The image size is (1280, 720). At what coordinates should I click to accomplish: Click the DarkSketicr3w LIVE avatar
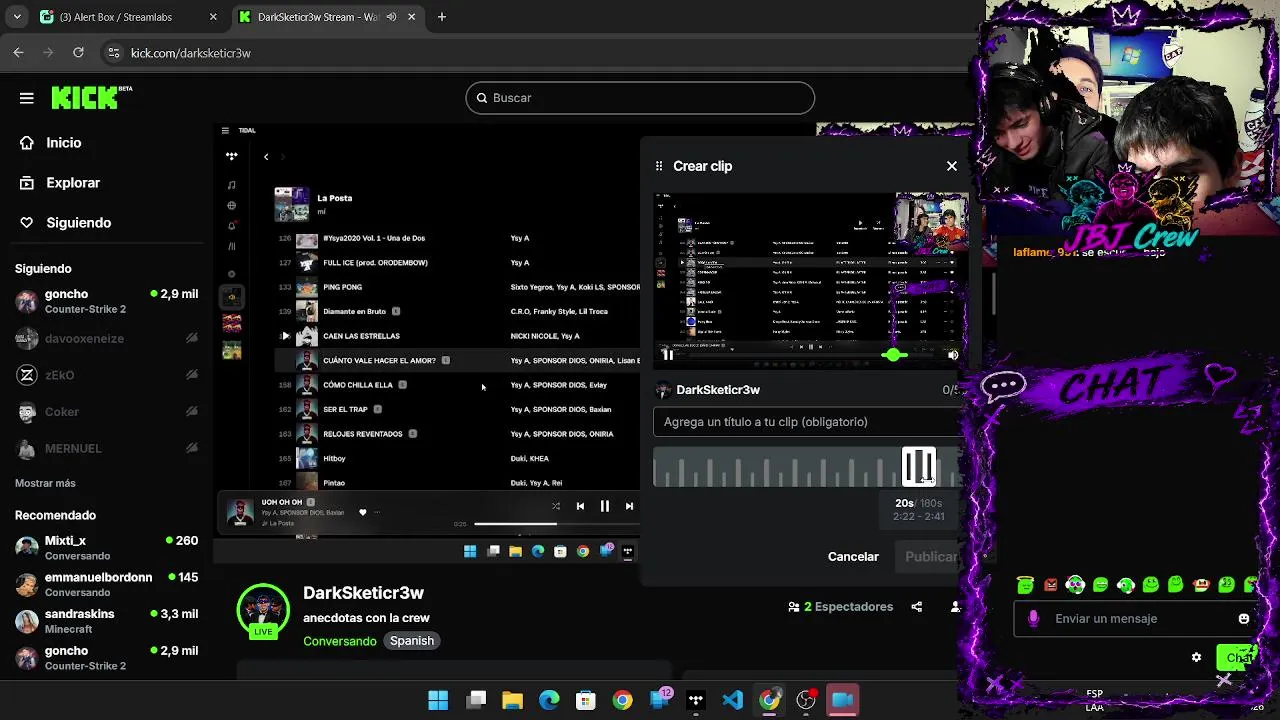pyautogui.click(x=263, y=611)
